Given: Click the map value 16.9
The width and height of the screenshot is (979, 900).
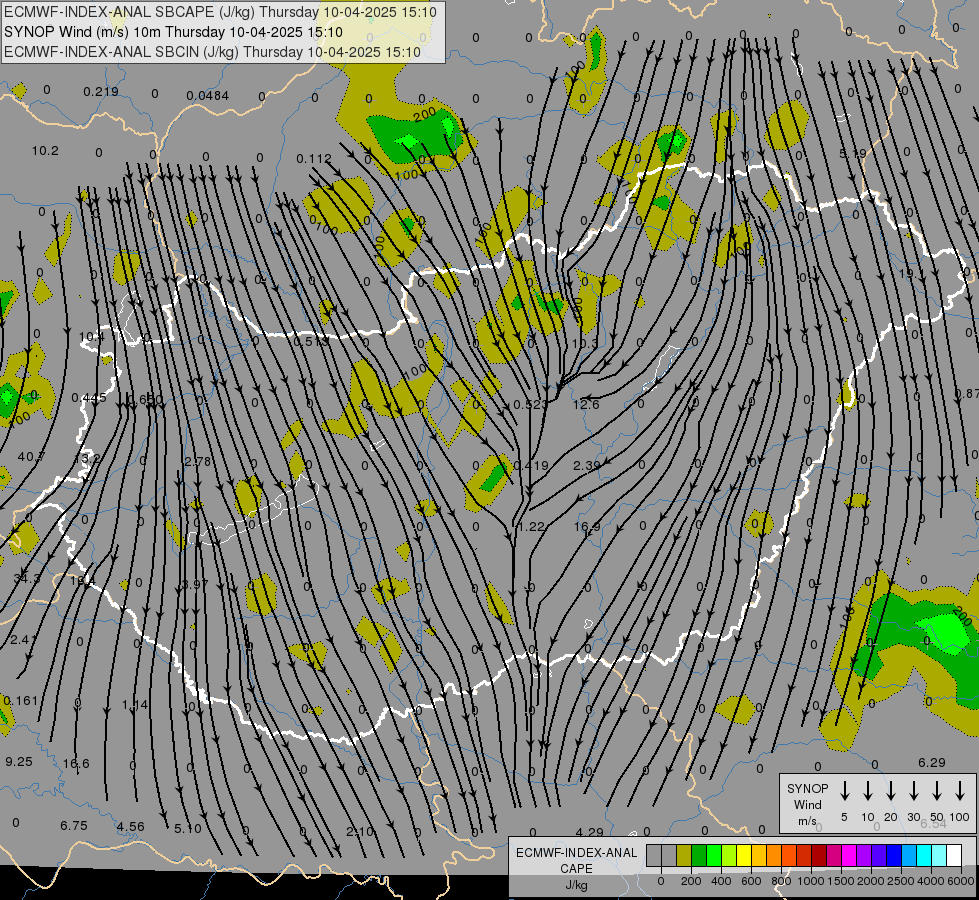Looking at the screenshot, I should click(587, 527).
